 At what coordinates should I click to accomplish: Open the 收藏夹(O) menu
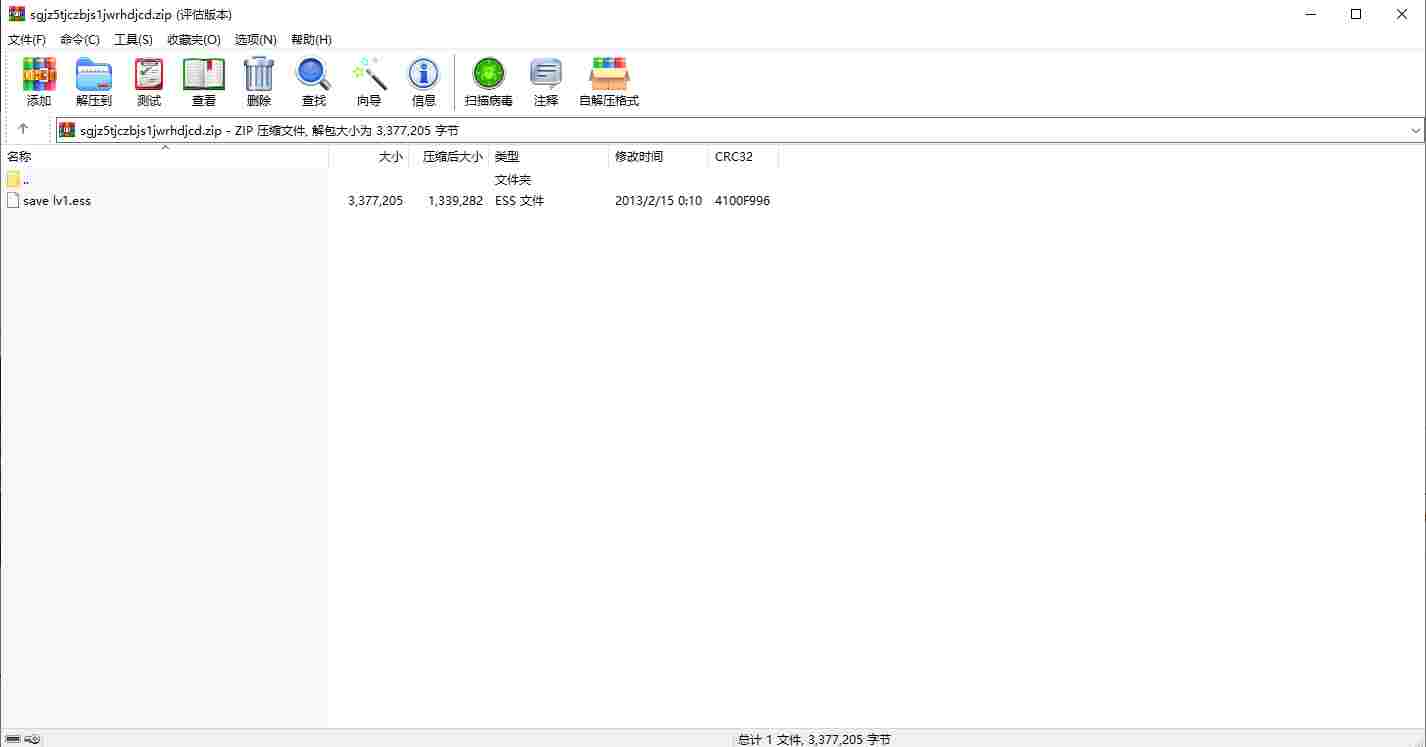pyautogui.click(x=194, y=40)
